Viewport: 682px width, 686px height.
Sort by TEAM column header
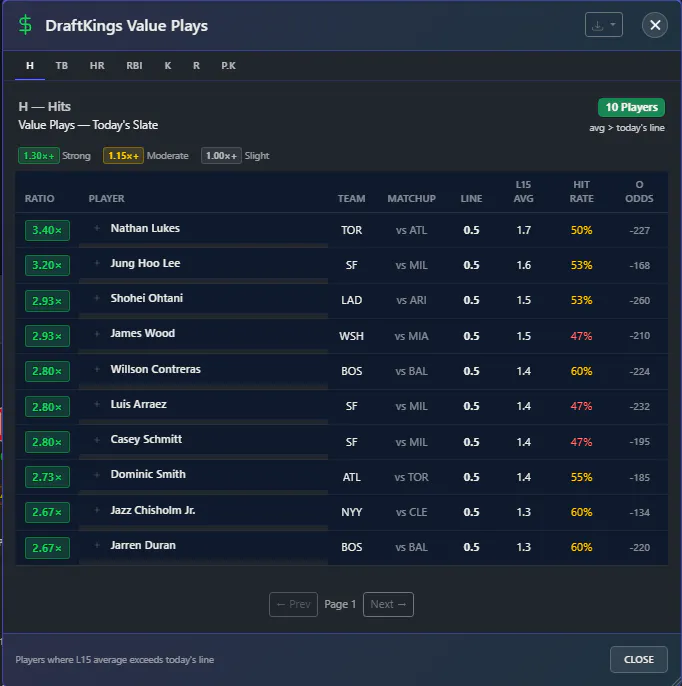point(351,199)
